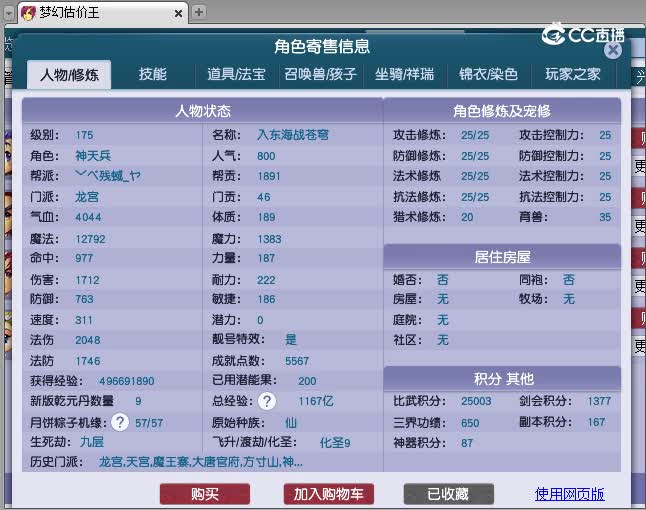Click the 伤害 value 1712
The width and height of the screenshot is (646, 510).
pos(87,280)
